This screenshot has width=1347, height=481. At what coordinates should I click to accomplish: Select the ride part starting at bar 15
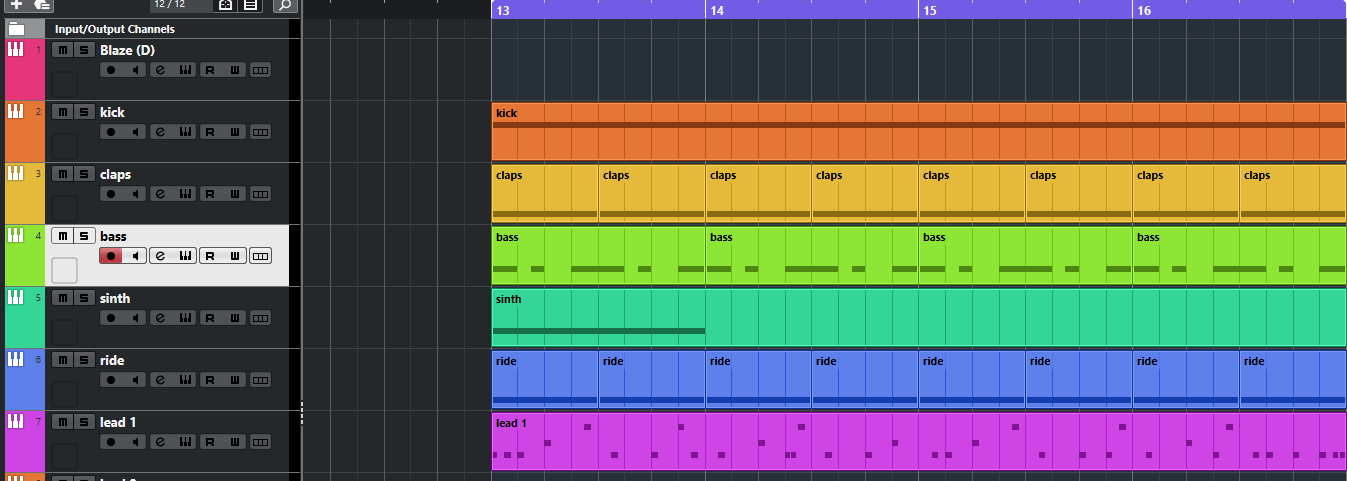point(972,380)
